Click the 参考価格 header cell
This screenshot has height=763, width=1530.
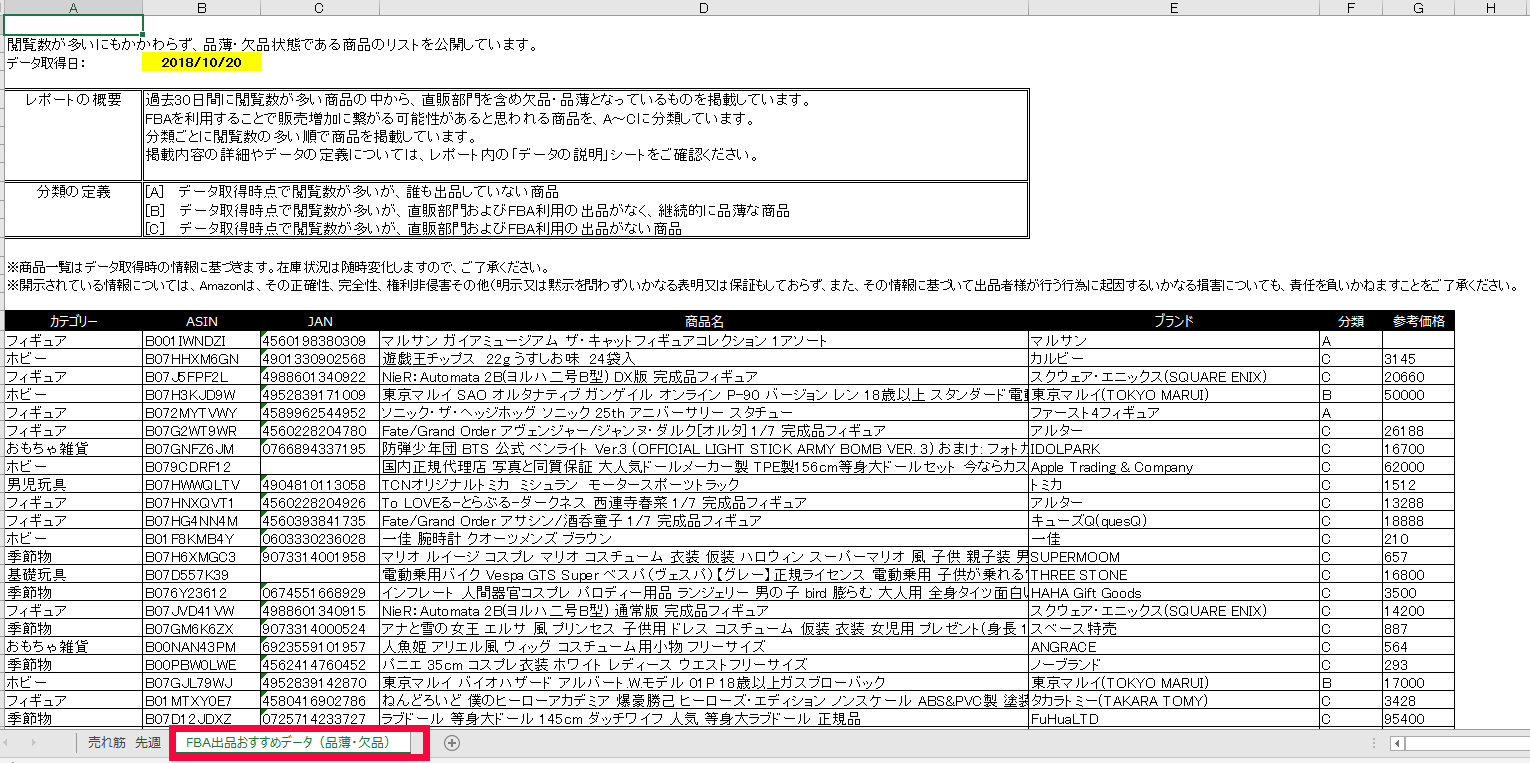click(x=1418, y=321)
